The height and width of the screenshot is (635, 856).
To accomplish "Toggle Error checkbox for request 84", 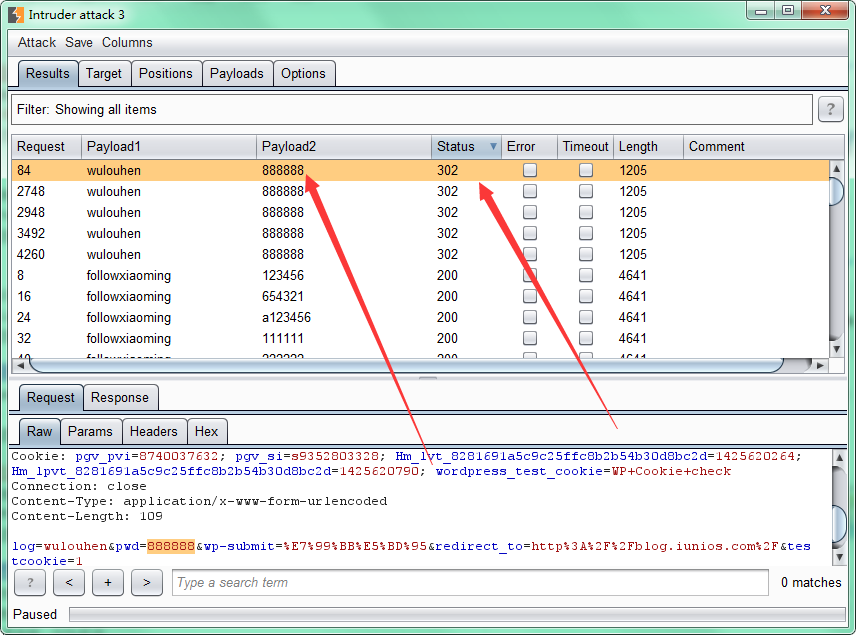I will pyautogui.click(x=530, y=170).
